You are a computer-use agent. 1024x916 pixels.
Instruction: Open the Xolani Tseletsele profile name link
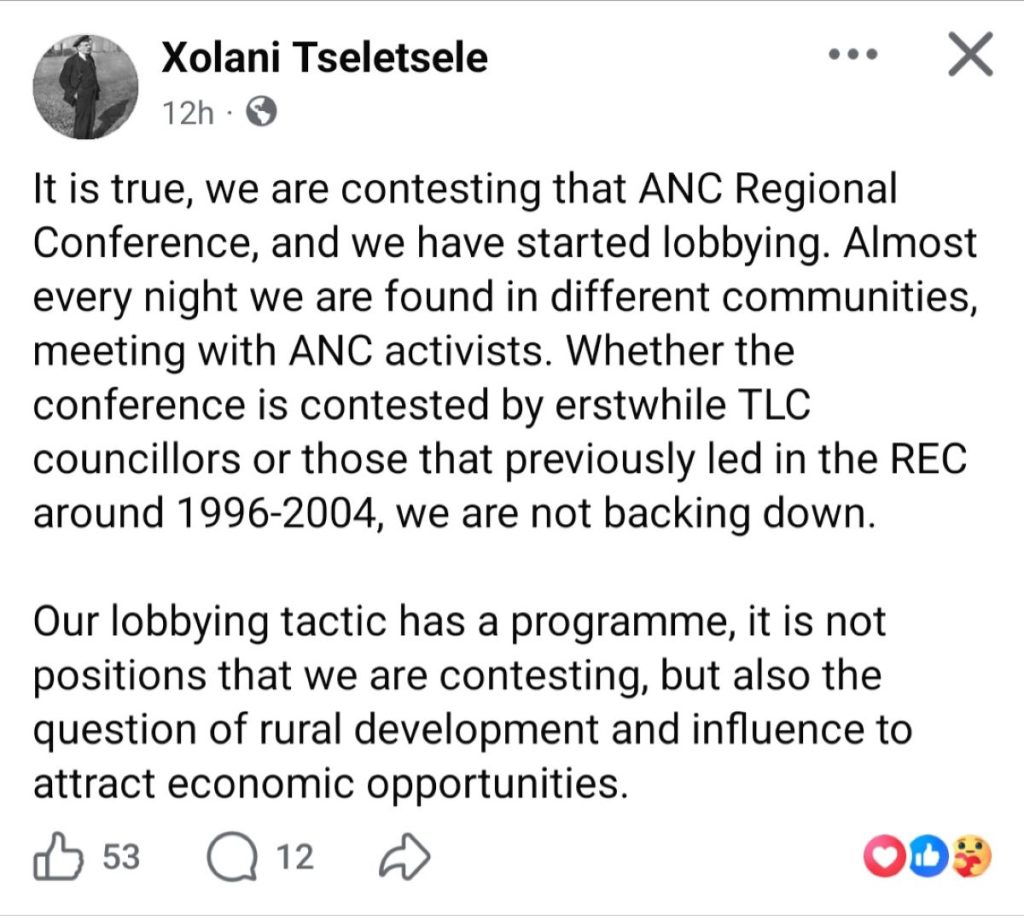pos(324,58)
